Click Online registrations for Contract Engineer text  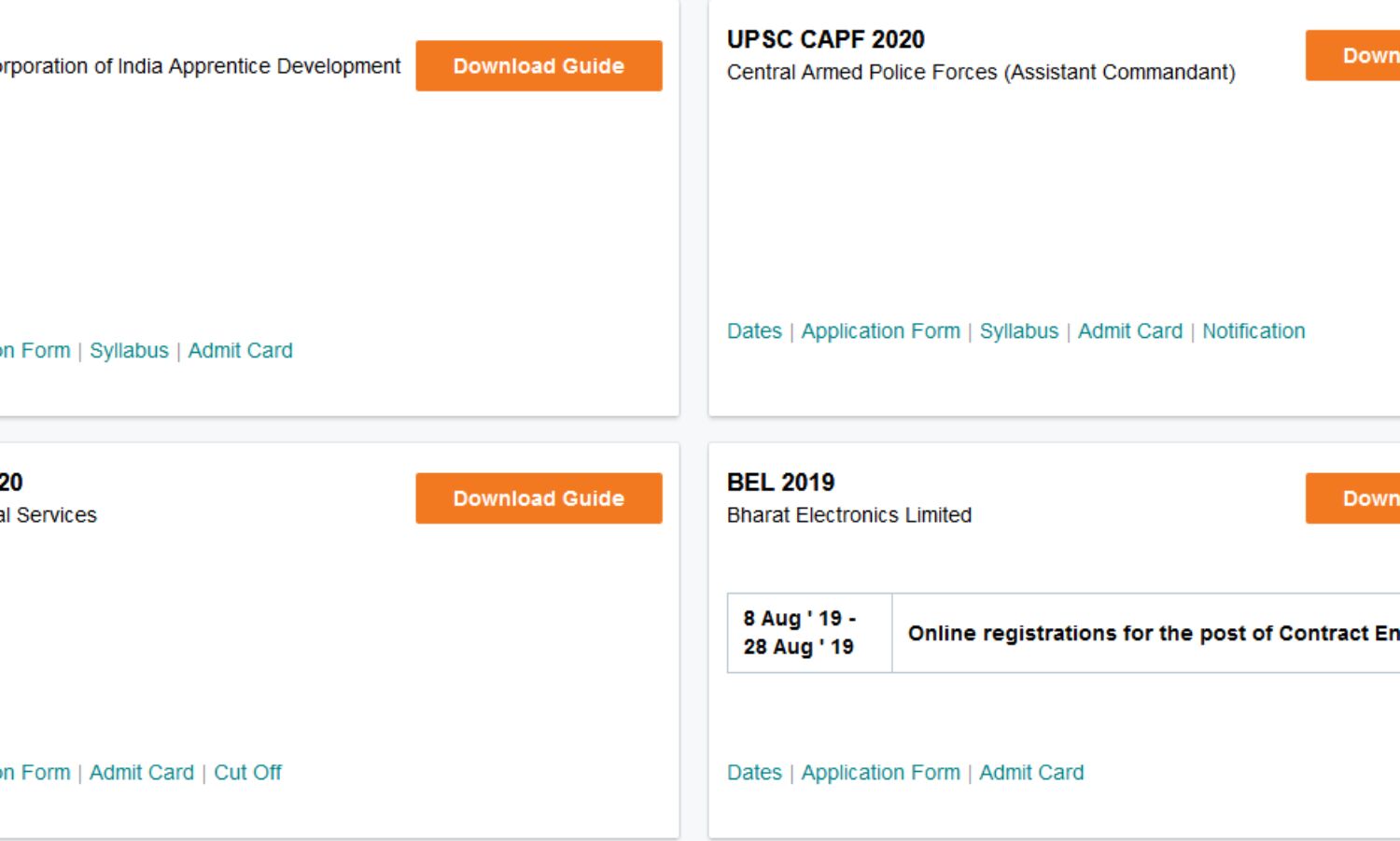[x=1154, y=633]
